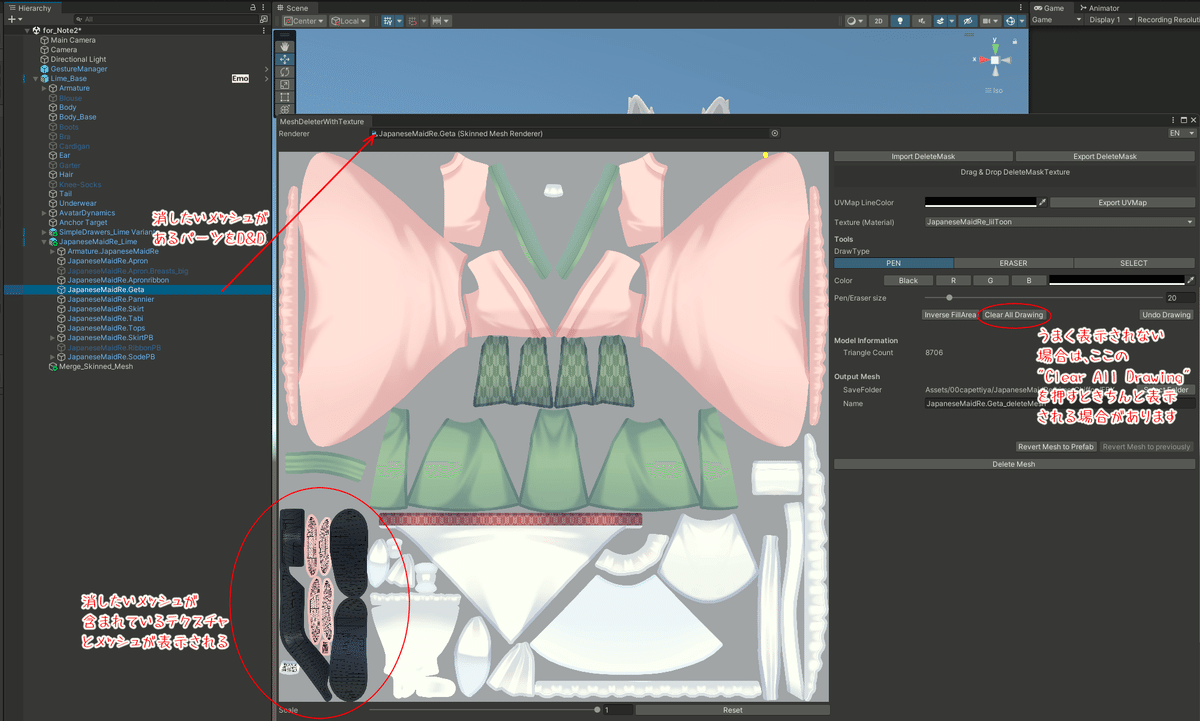1200x721 pixels.
Task: Select the MeshDeleterWithTexture tab
Action: coord(322,122)
